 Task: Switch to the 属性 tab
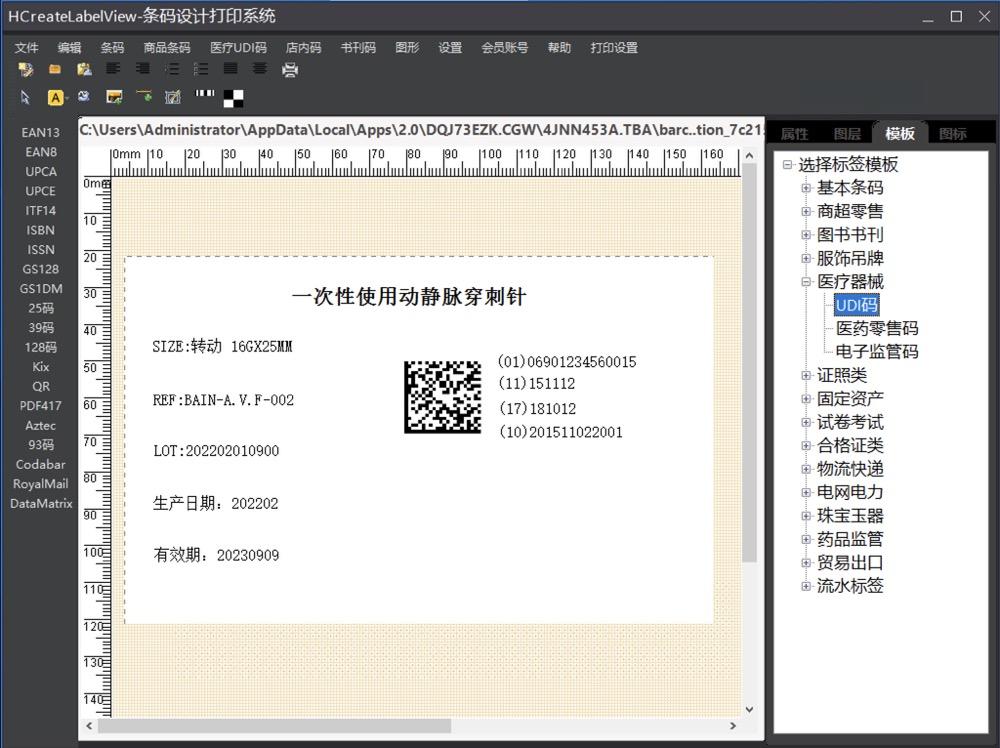point(794,133)
